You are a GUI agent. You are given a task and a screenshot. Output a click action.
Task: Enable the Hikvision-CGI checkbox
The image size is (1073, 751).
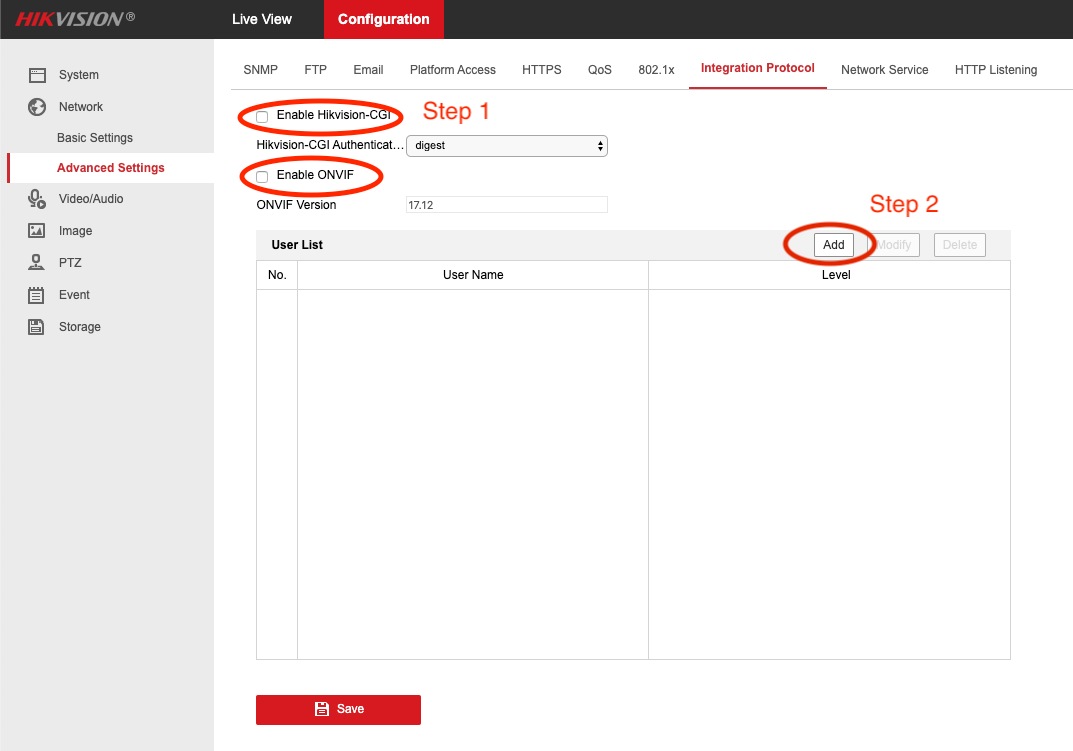pos(262,117)
